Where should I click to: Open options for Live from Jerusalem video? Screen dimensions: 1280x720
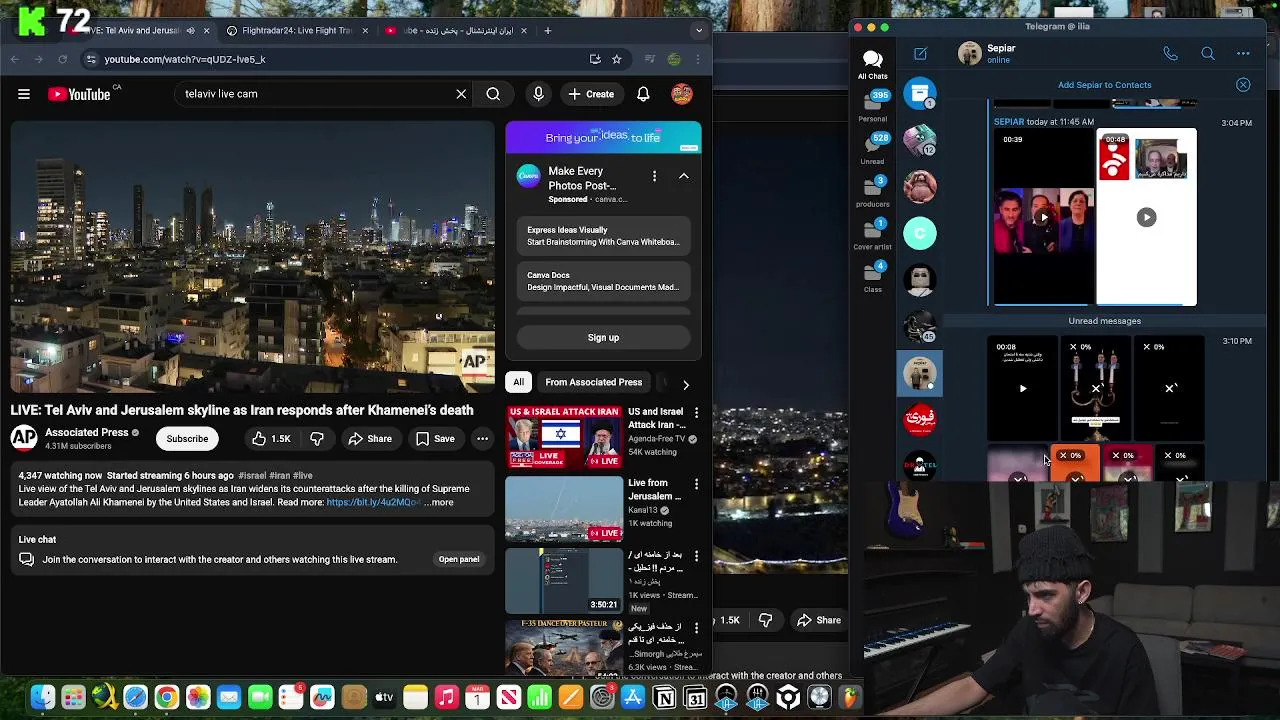pyautogui.click(x=696, y=484)
